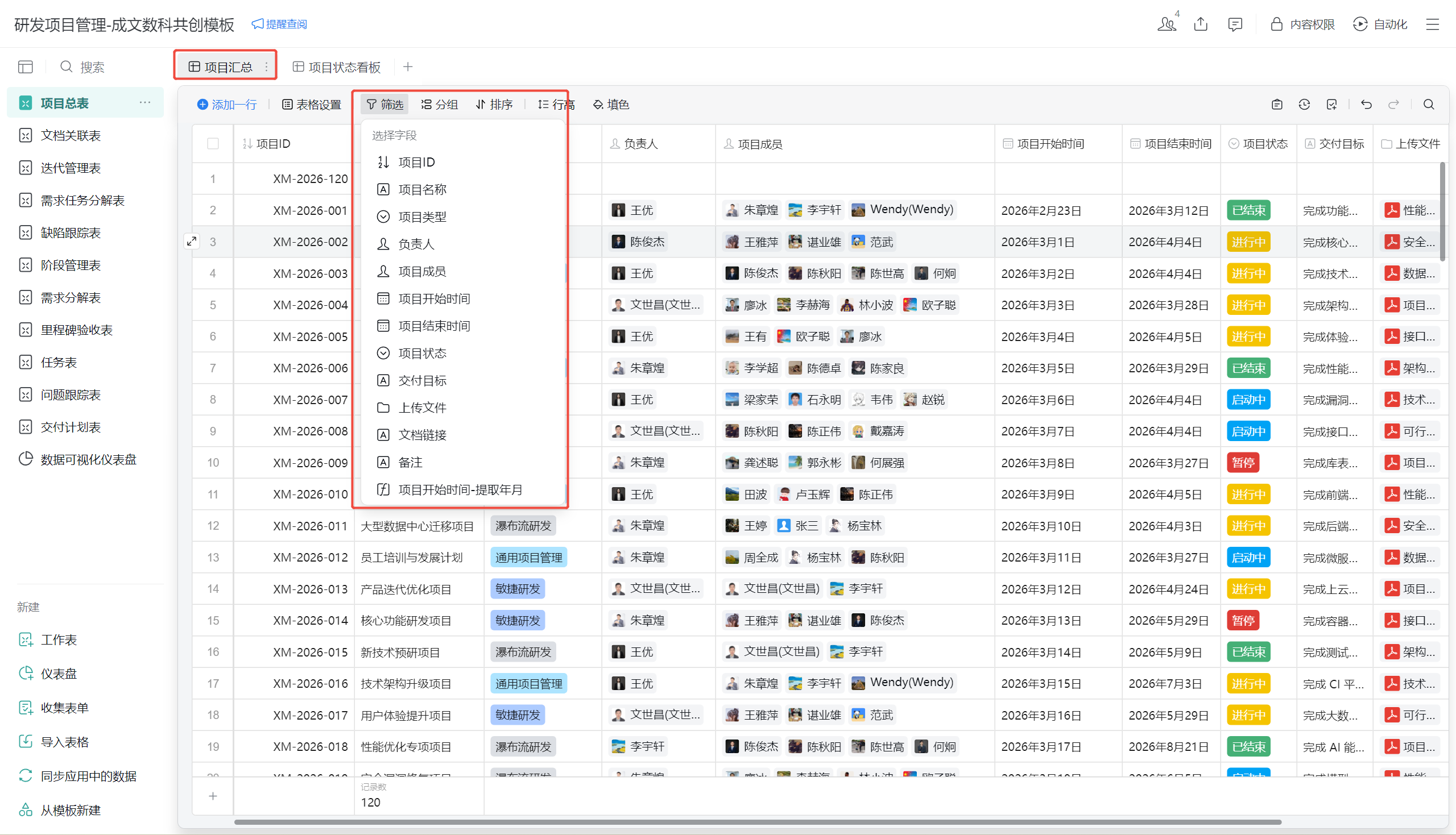Open the collaborators icon at top
This screenshot has width=1456, height=835.
tap(1166, 24)
